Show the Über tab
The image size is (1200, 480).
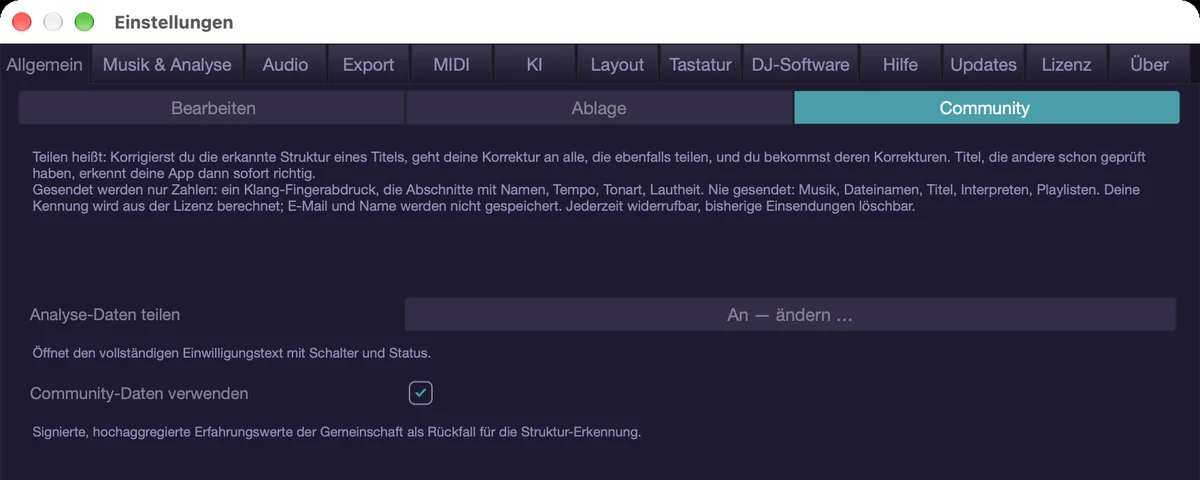pyautogui.click(x=1149, y=64)
